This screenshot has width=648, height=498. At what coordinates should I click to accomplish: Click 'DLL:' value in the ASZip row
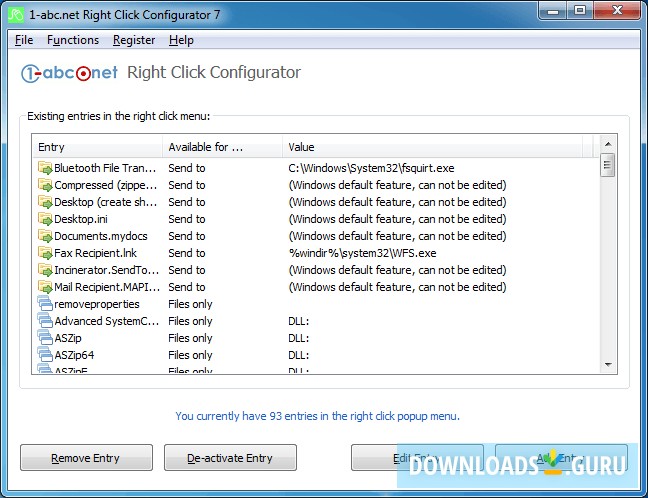click(x=298, y=338)
